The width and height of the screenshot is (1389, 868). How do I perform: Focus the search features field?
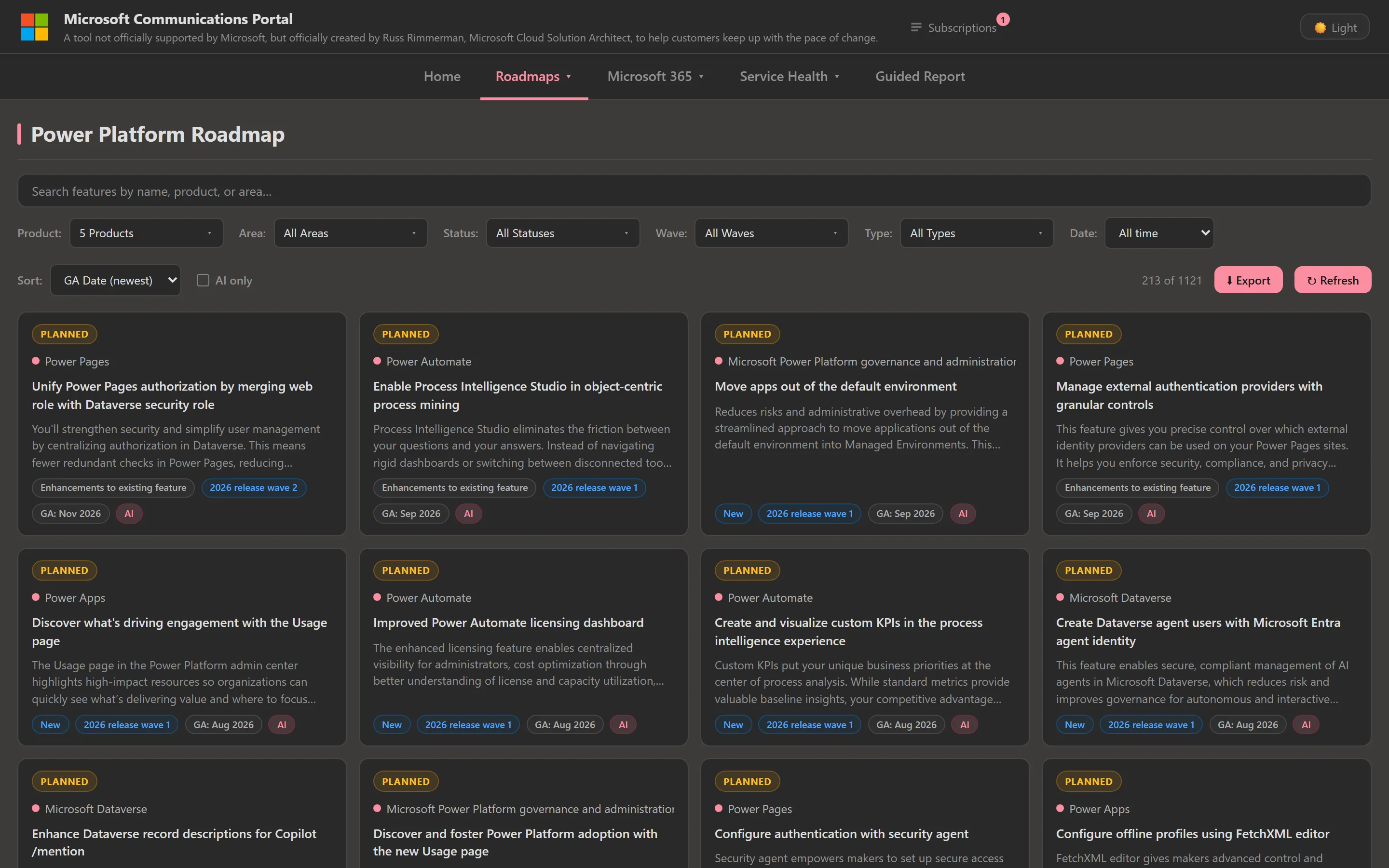(694, 191)
